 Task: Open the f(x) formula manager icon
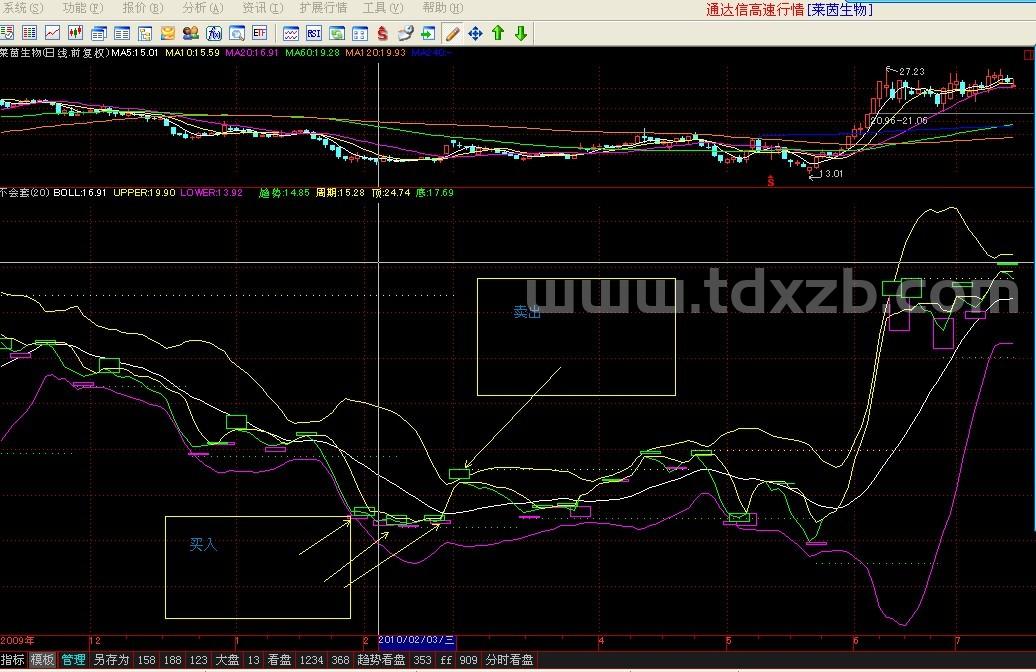(x=214, y=32)
